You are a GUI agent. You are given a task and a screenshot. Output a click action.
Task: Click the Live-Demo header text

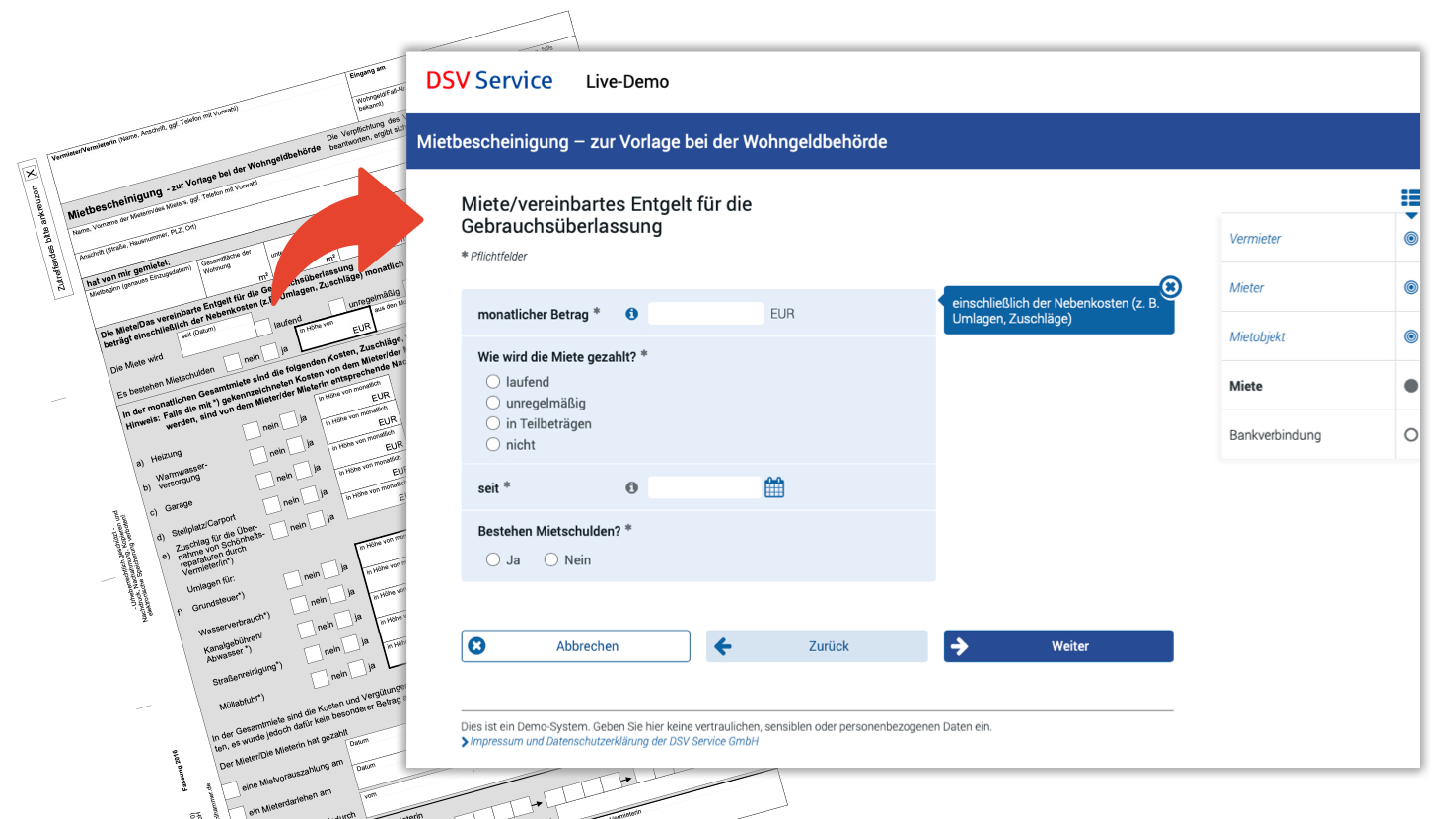(627, 82)
